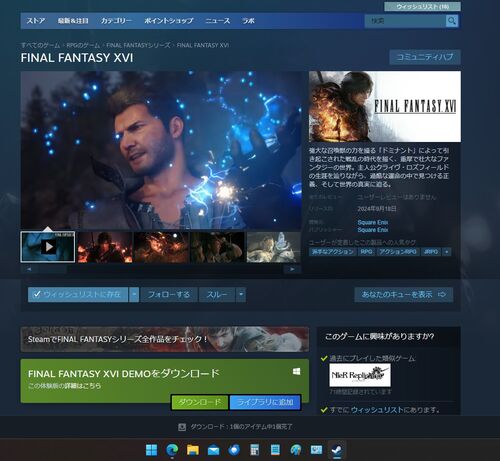500x461 pixels.
Task: Open the ストア menu
Action: tap(36, 21)
